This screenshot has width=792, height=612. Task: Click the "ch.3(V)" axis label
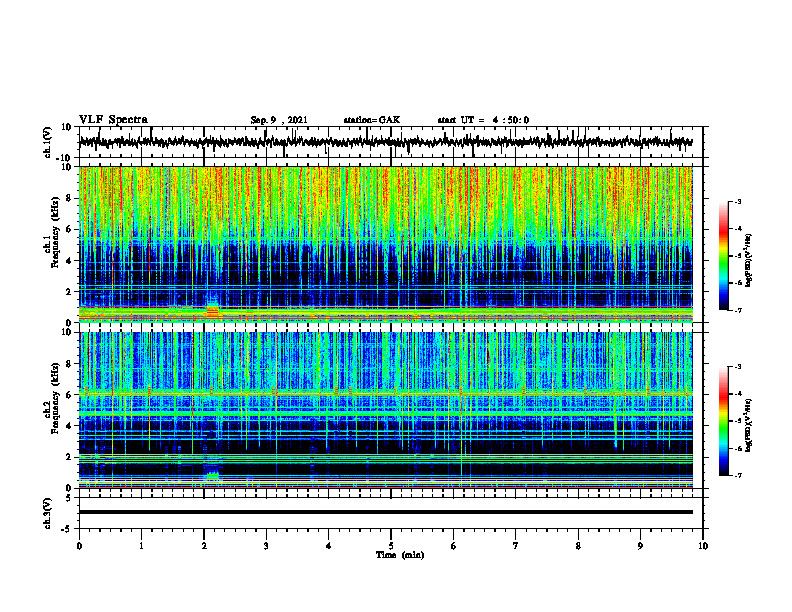49,514
